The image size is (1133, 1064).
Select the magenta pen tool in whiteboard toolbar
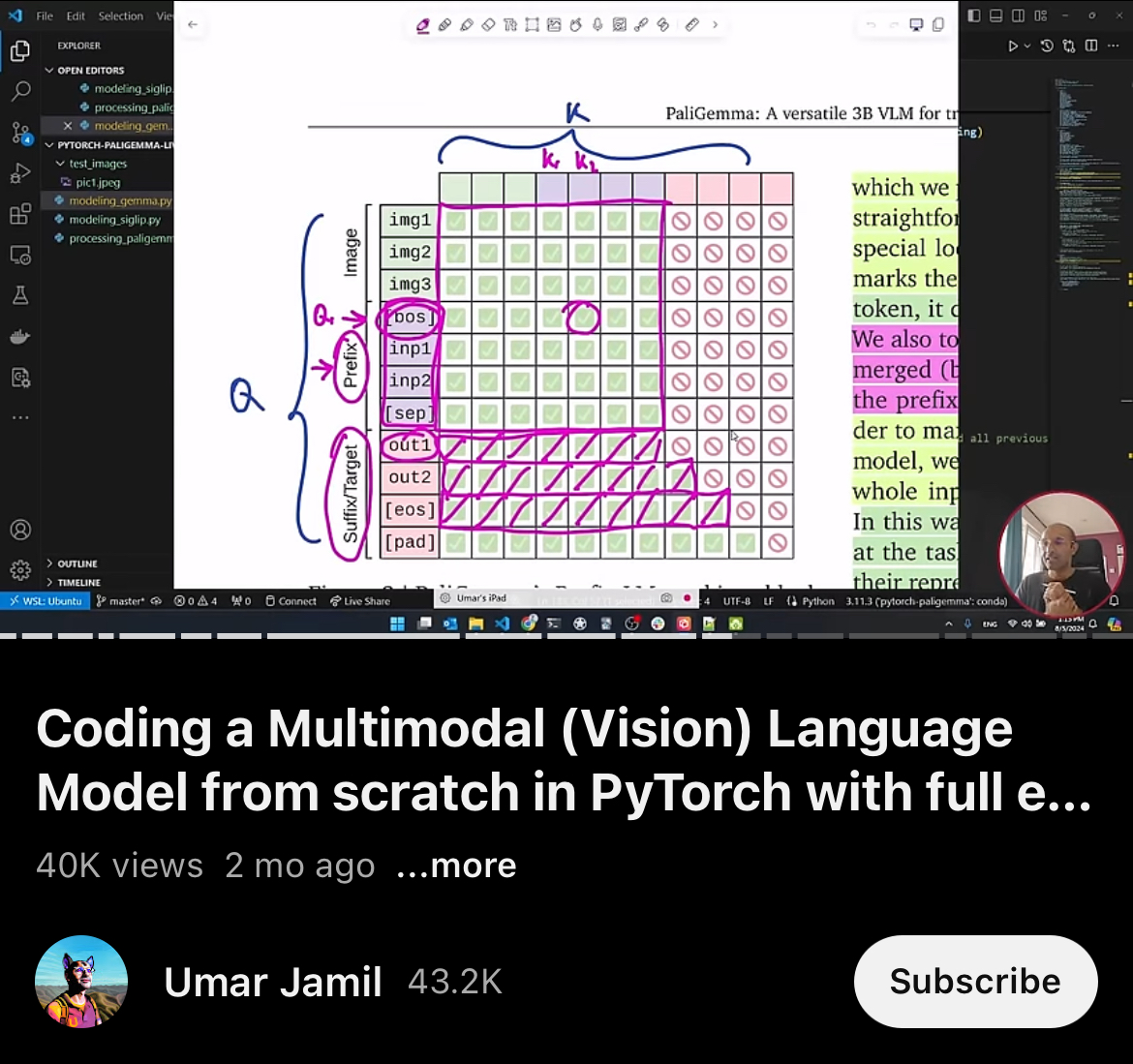[423, 25]
